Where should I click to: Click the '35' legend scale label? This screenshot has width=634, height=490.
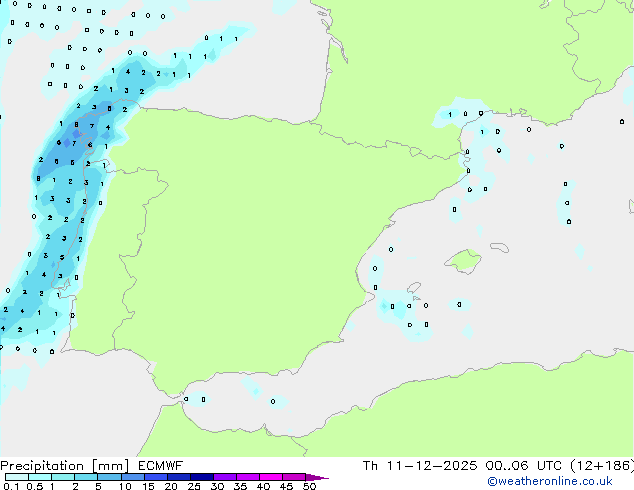pyautogui.click(x=240, y=486)
